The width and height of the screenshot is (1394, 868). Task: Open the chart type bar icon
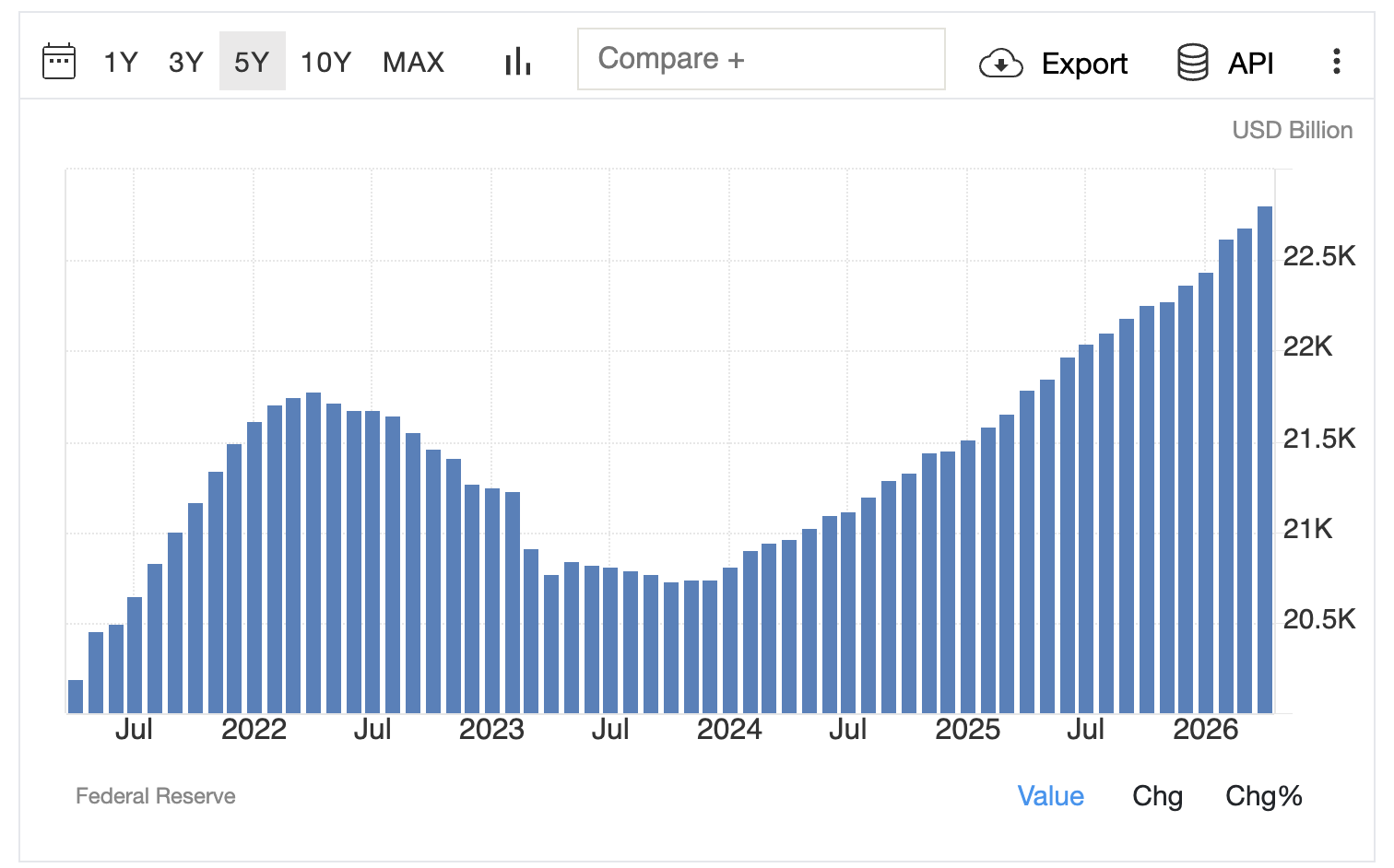518,62
